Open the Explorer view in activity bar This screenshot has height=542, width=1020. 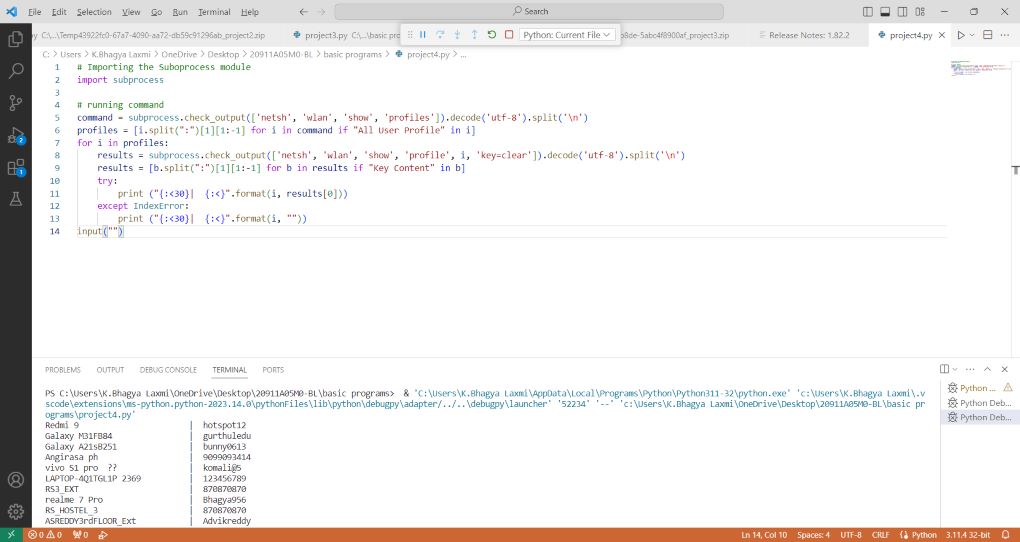[x=16, y=39]
